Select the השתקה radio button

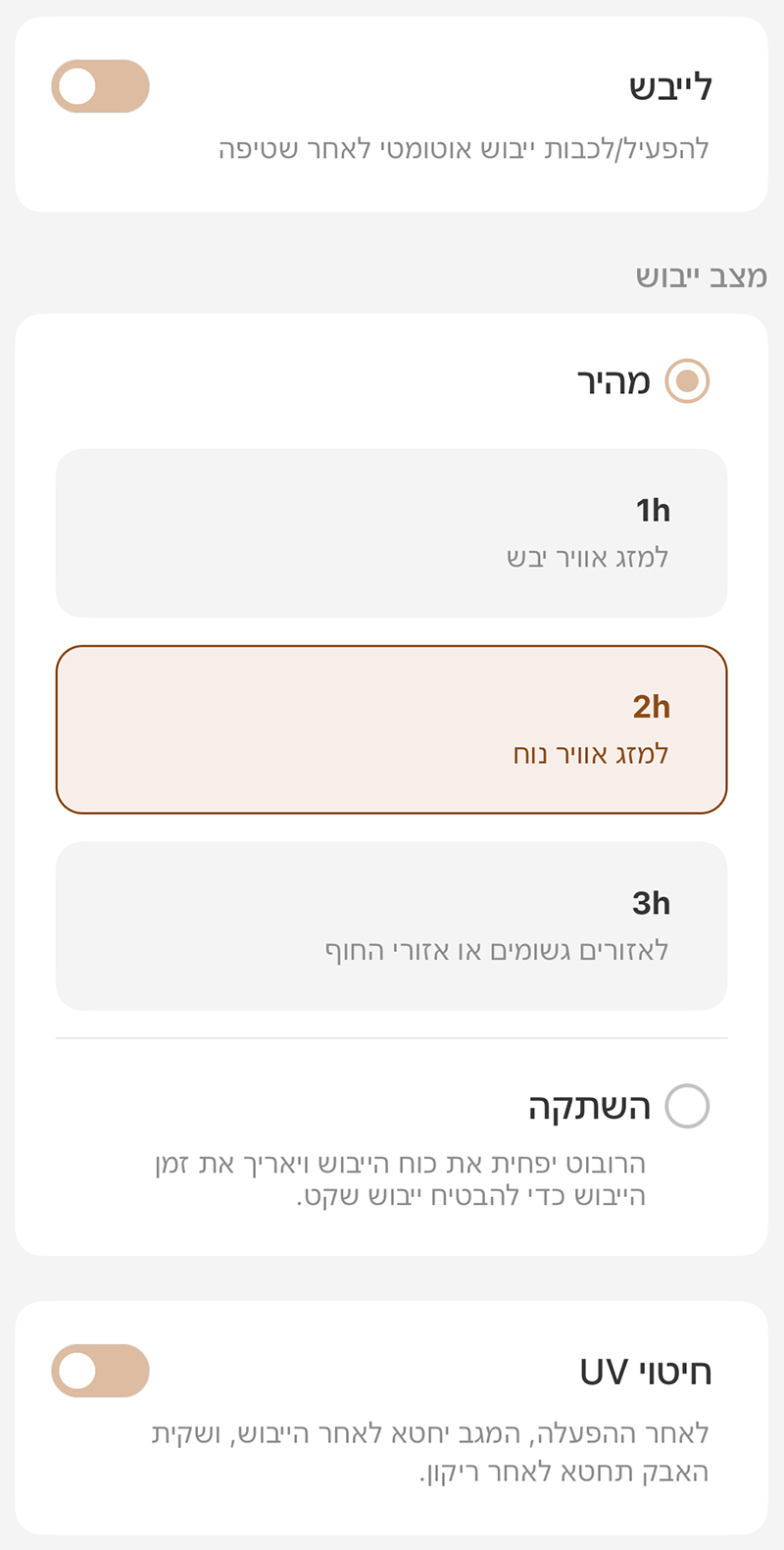(687, 1106)
